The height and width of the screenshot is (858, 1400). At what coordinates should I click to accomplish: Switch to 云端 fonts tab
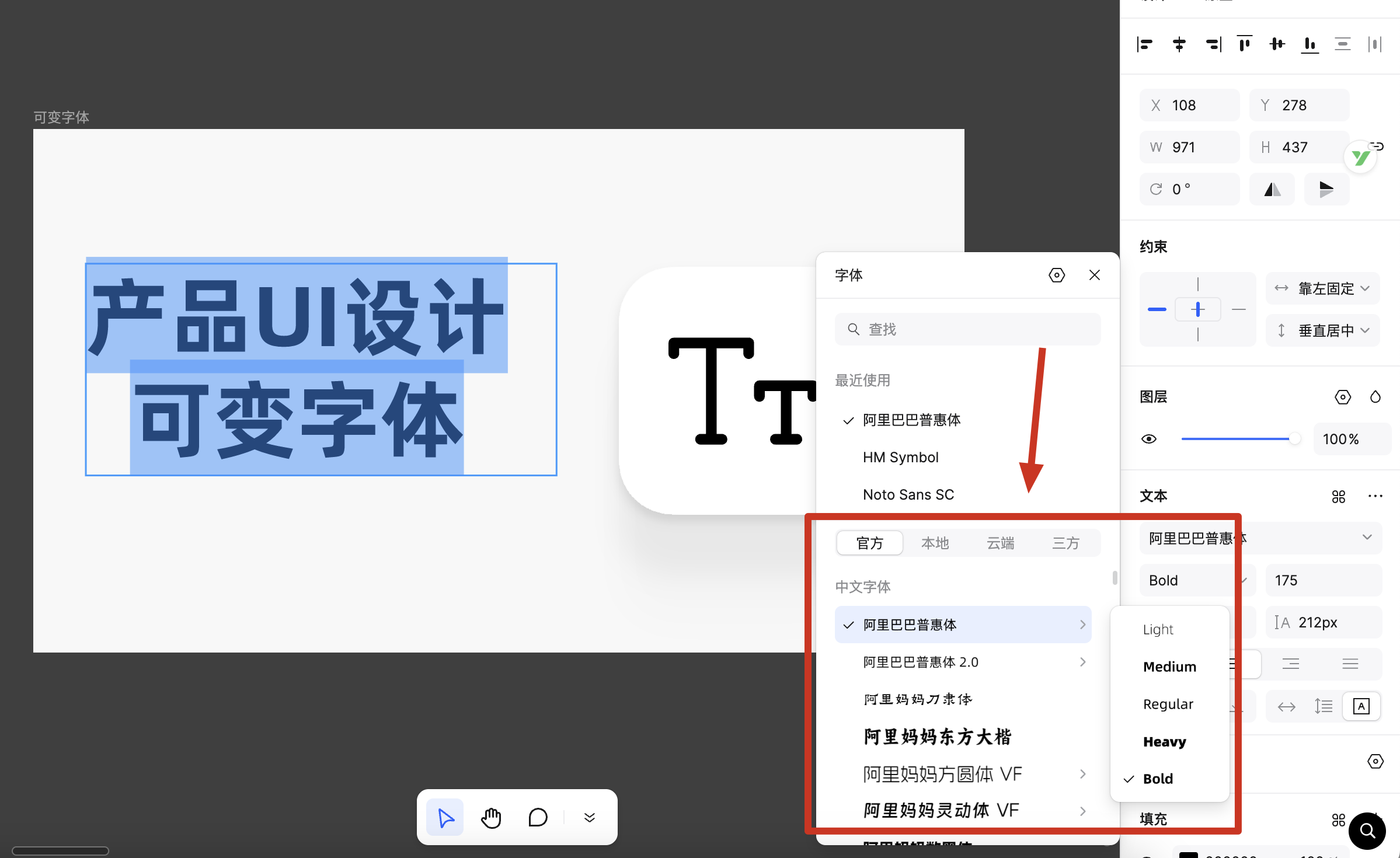pos(1000,543)
